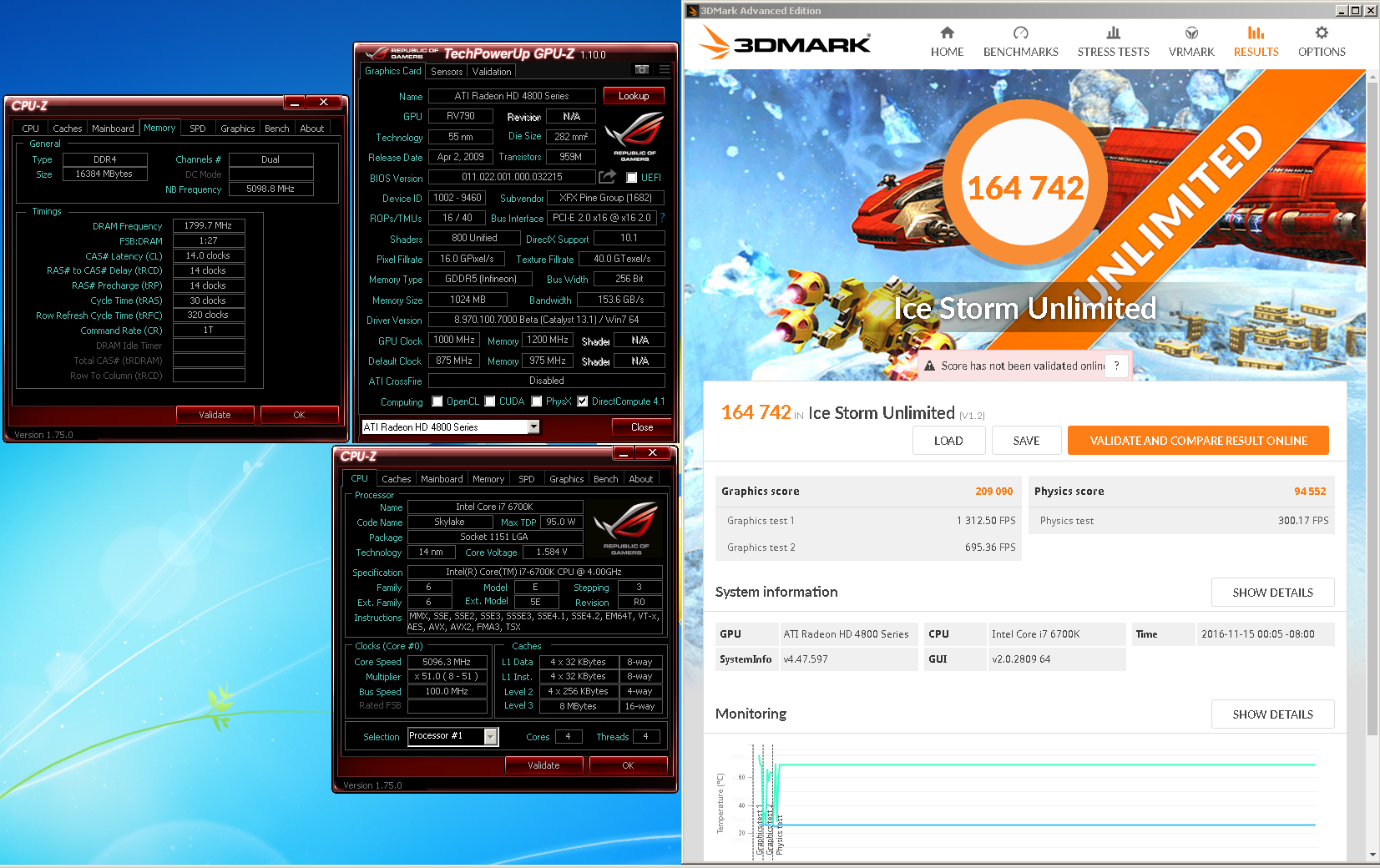Close the CPU-Z CPU window
The image size is (1380, 868).
(x=652, y=453)
